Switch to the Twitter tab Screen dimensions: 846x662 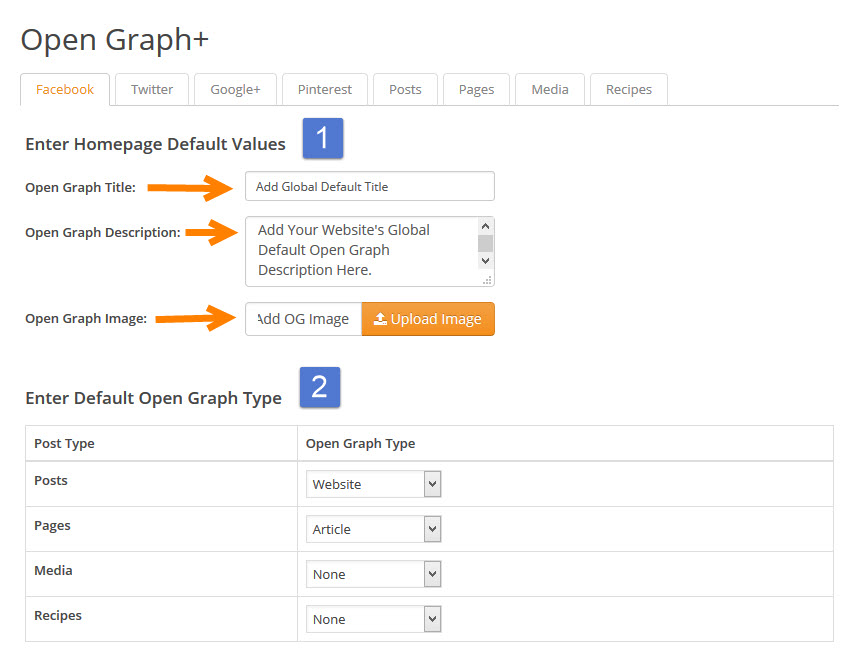(x=152, y=90)
